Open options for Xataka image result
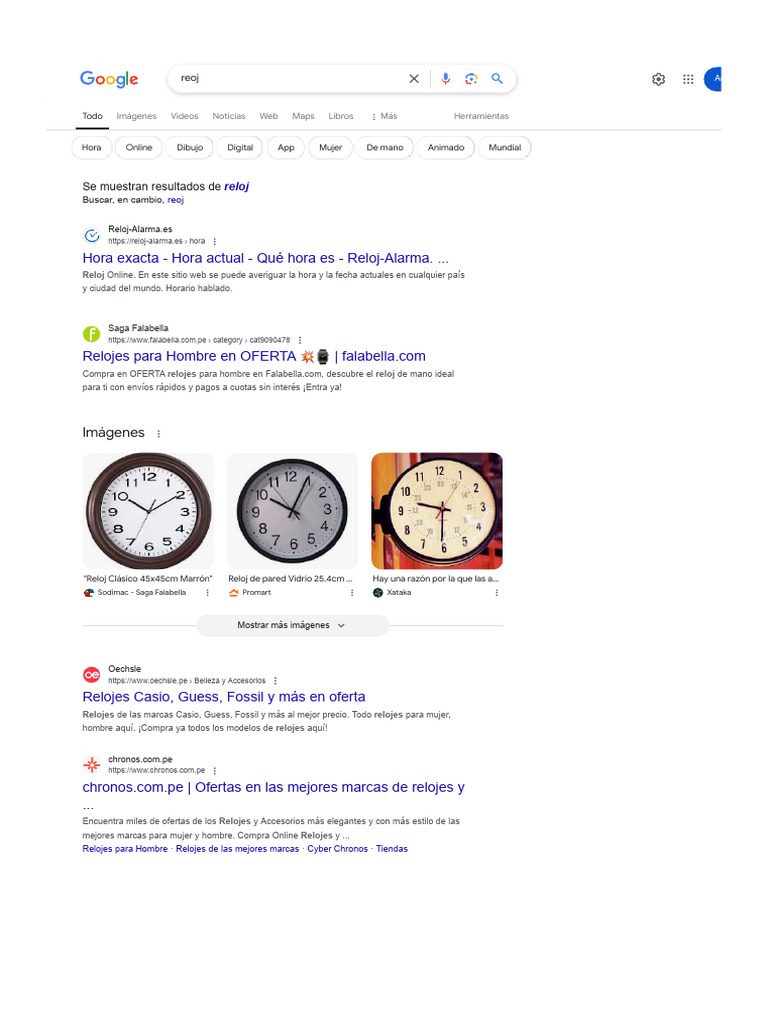The image size is (768, 1024). click(x=496, y=593)
